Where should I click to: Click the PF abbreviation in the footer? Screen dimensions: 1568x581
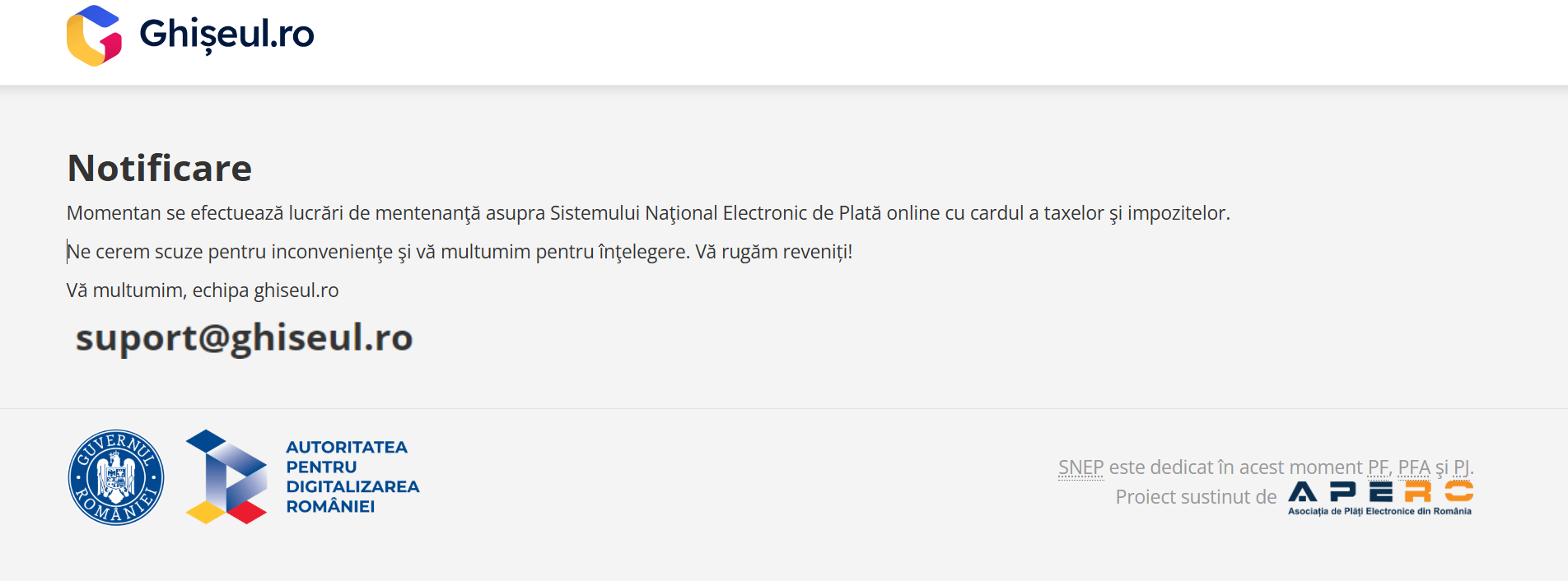(1378, 467)
